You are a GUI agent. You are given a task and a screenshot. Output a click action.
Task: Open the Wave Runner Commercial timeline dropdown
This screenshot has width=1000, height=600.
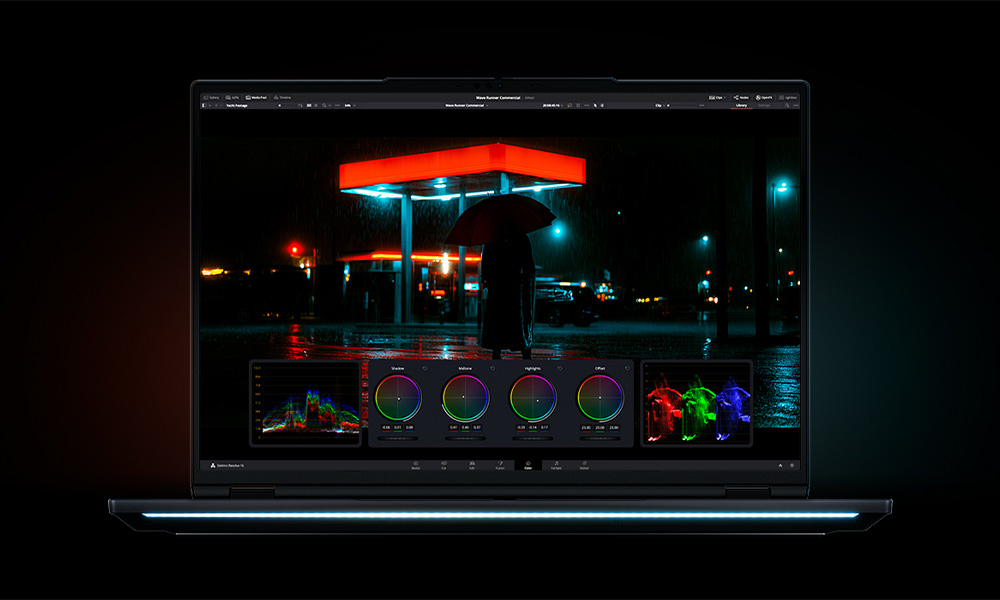467,105
